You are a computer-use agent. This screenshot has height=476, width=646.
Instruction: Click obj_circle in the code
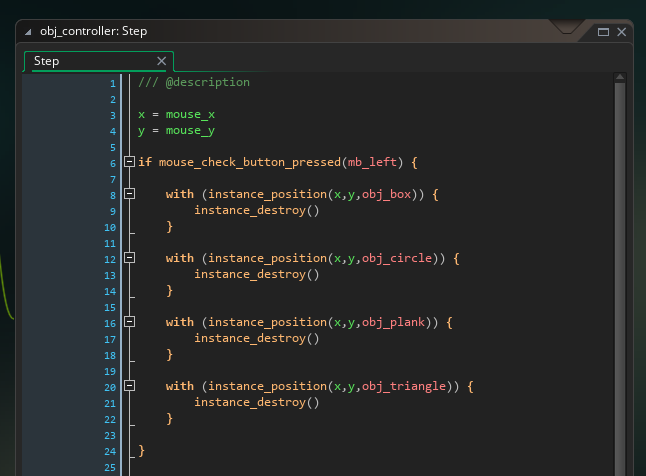397,258
